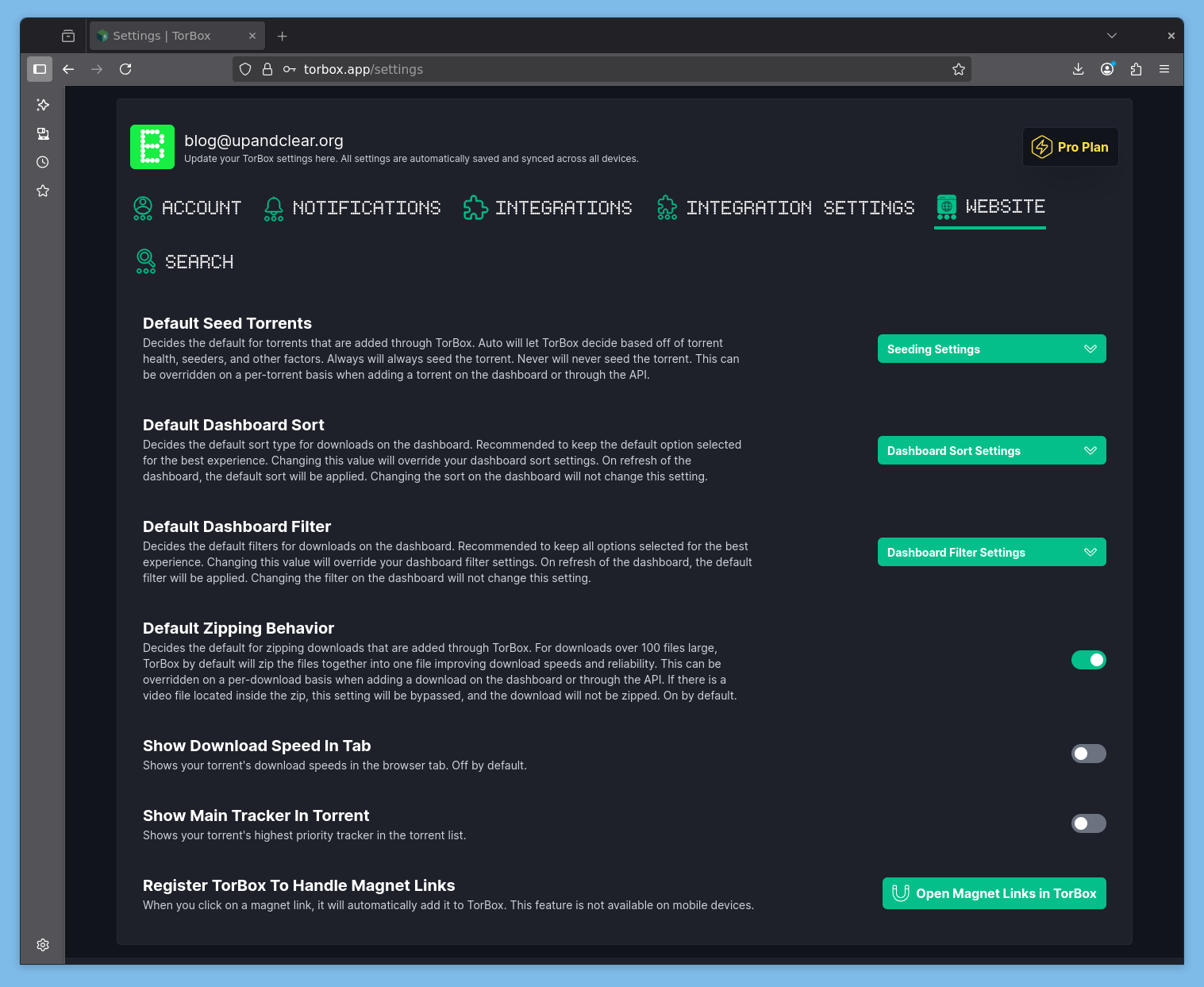1204x987 pixels.
Task: Open a new browser tab
Action: tap(282, 36)
